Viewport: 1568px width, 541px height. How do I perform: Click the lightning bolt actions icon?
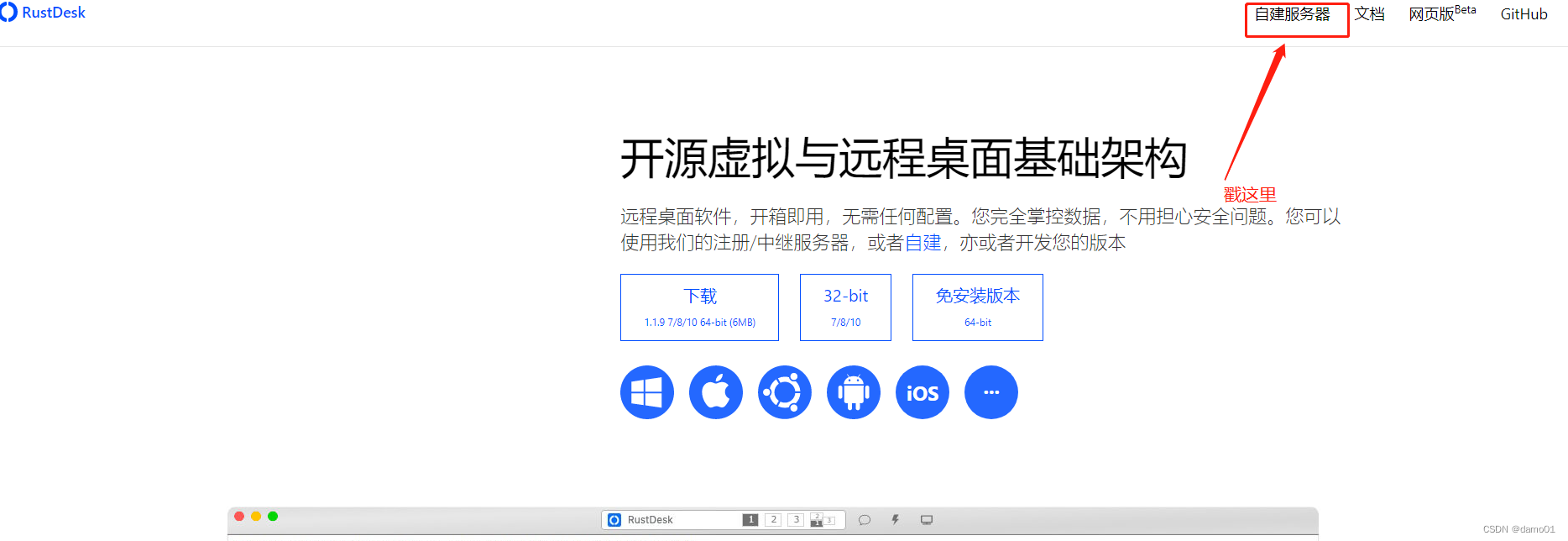coord(896,520)
